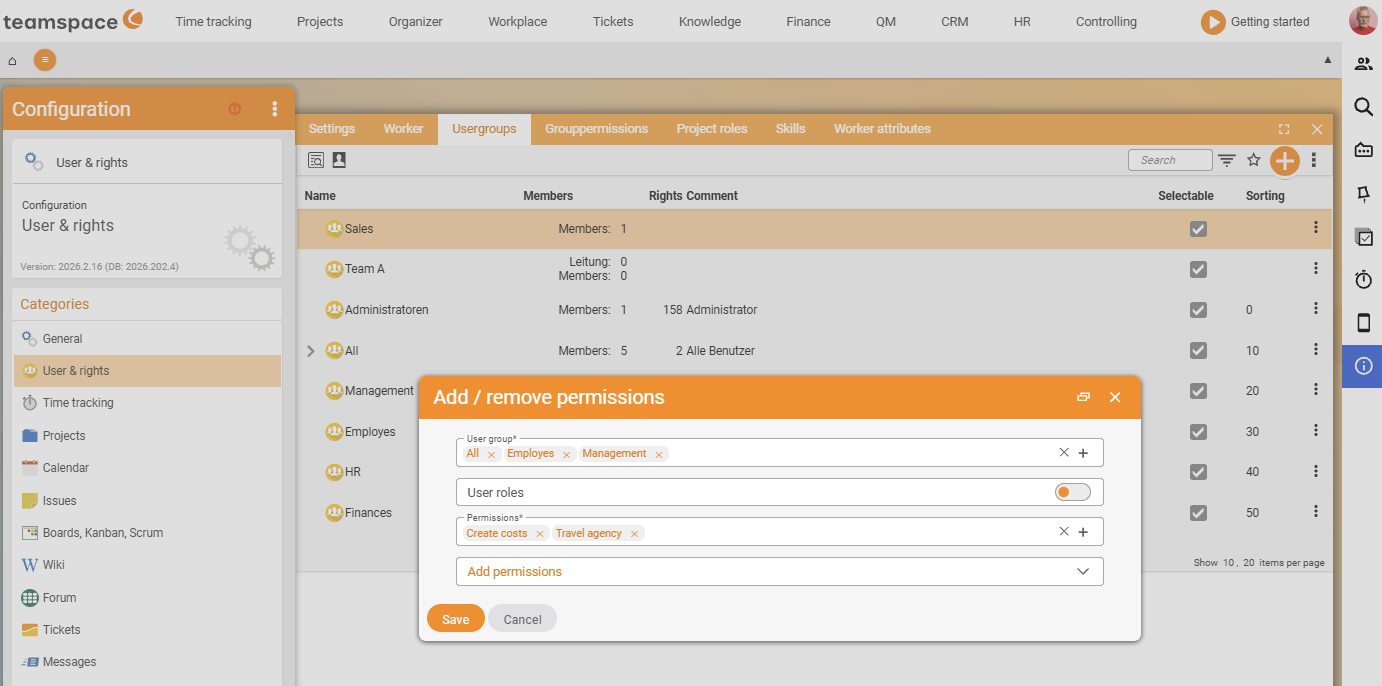Click the home icon in breadcrumb bar

12,61
